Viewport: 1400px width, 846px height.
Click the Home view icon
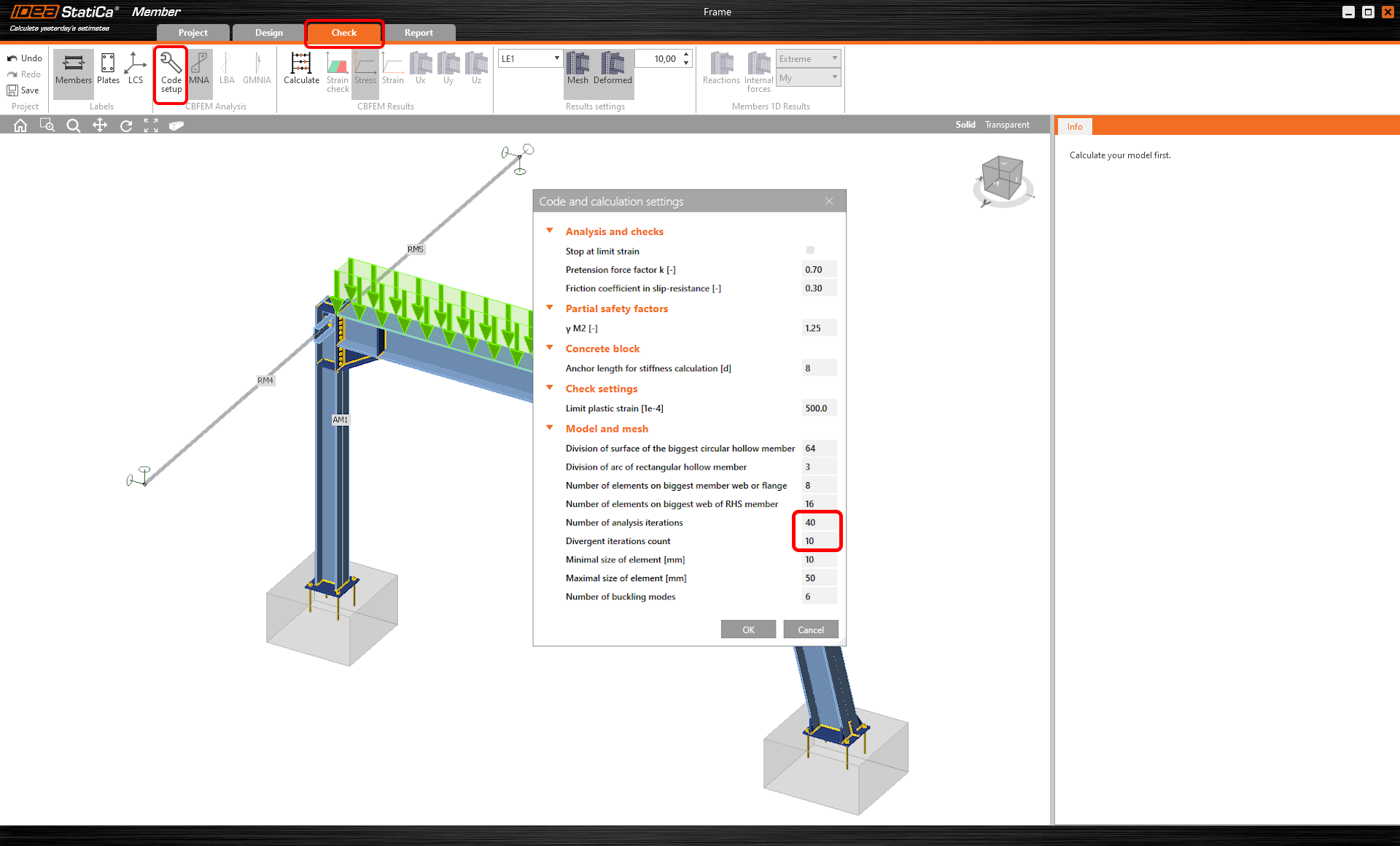[20, 125]
